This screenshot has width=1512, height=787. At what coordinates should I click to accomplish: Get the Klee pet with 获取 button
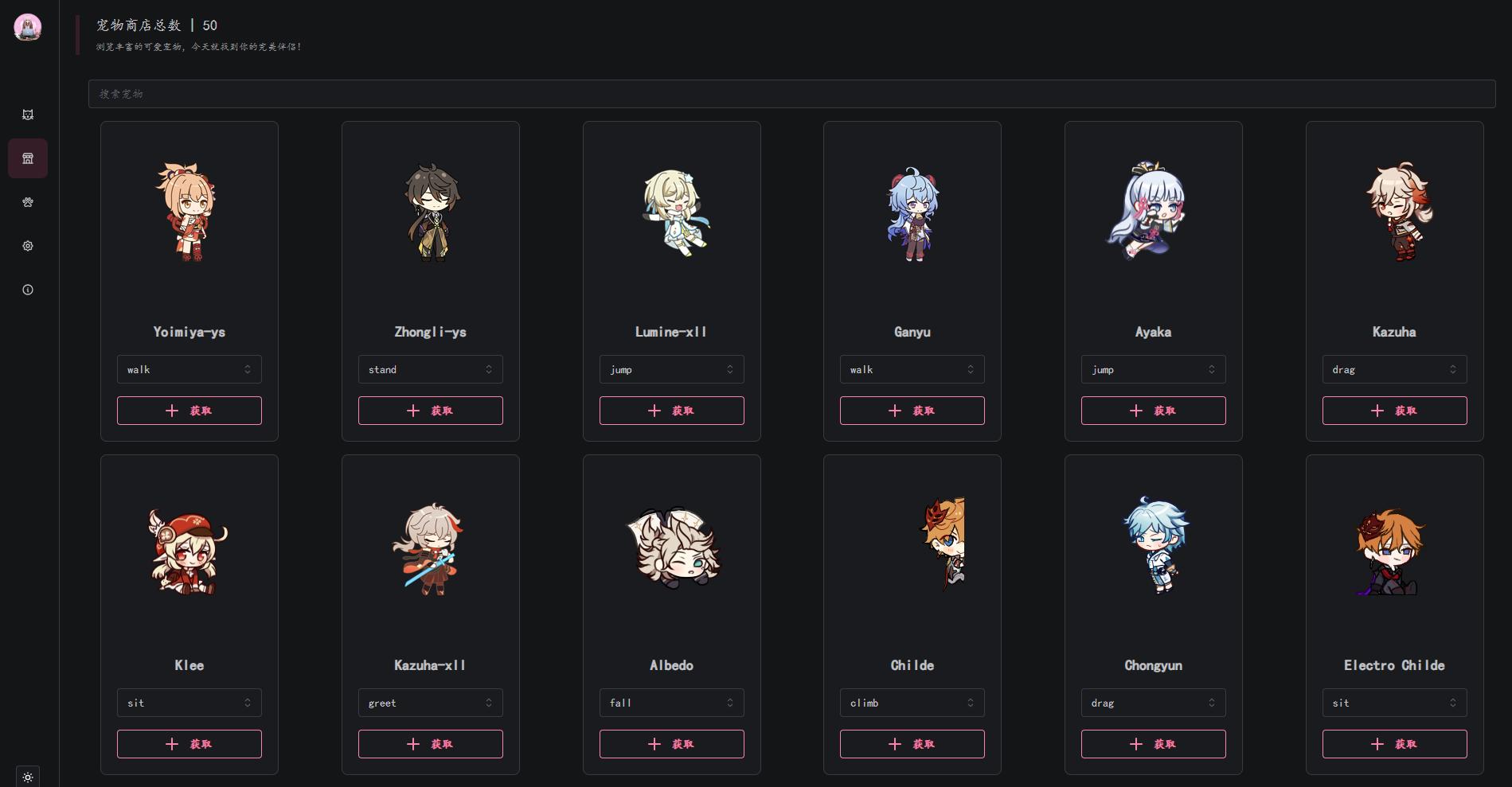[x=189, y=744]
